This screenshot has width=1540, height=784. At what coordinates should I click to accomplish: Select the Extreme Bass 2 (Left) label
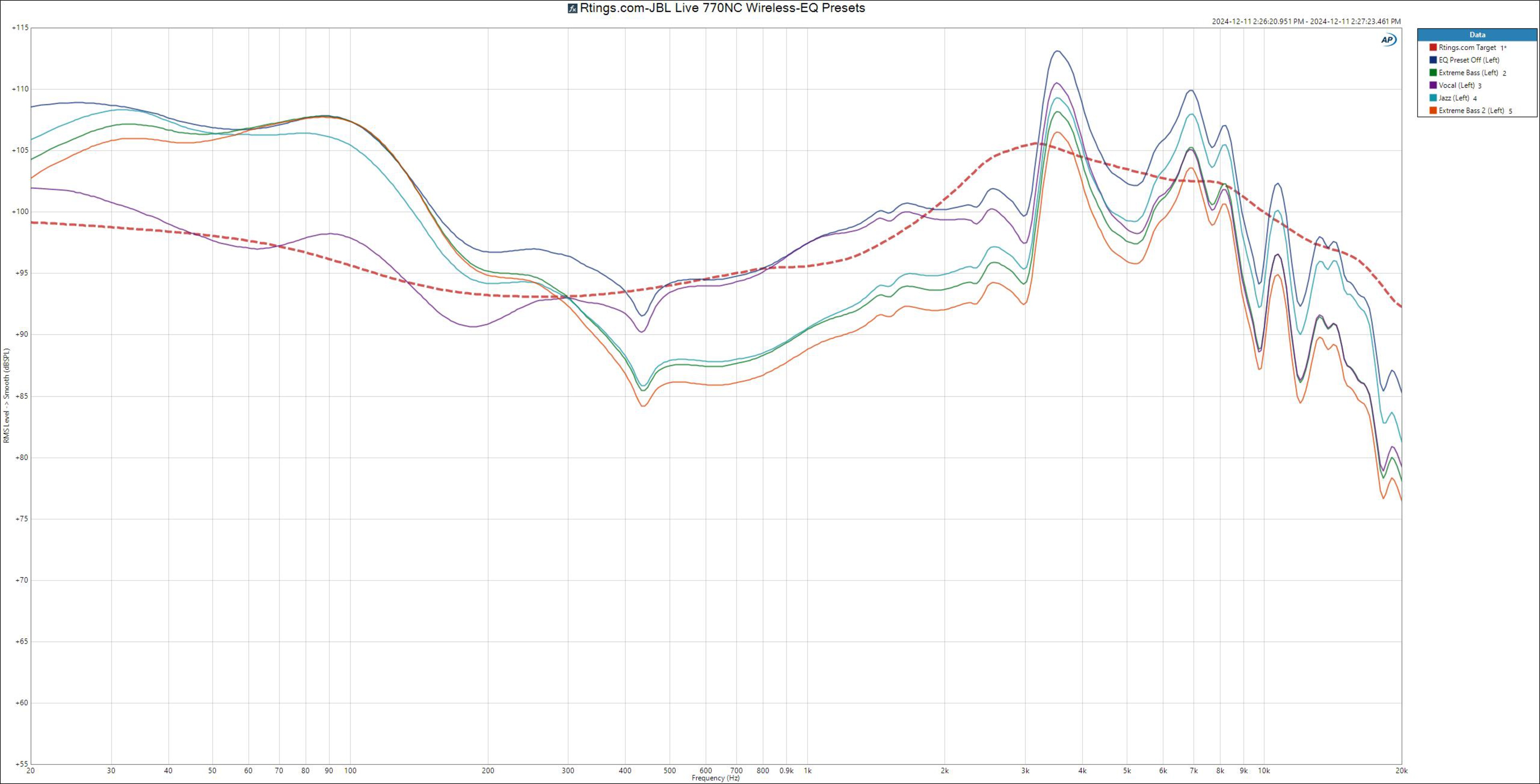tap(1471, 111)
